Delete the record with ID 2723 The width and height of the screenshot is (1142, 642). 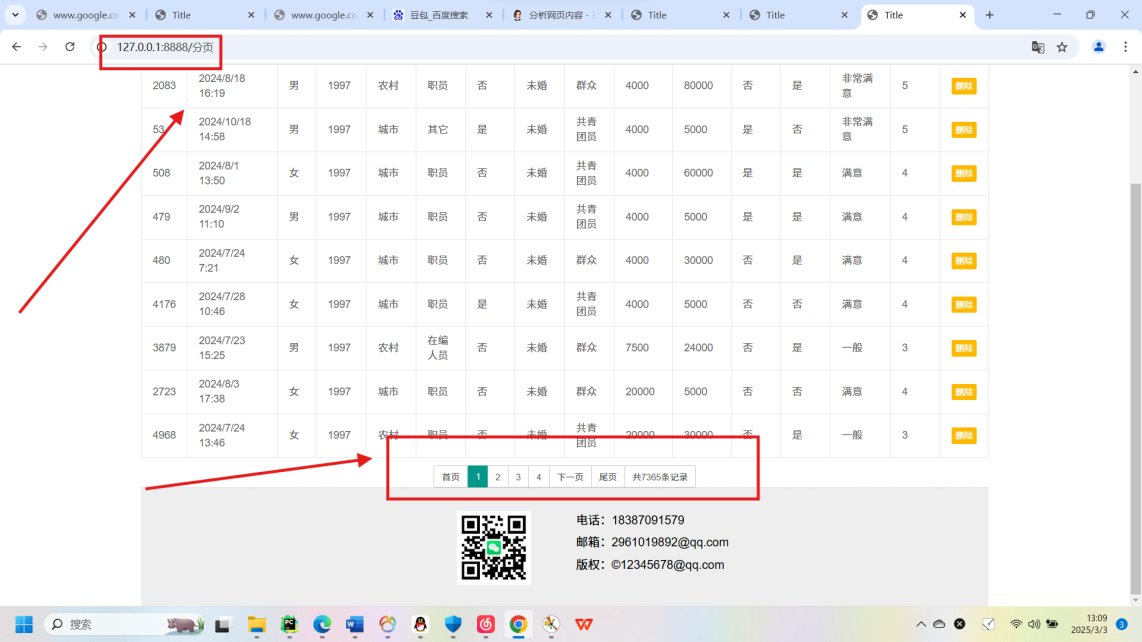(964, 392)
